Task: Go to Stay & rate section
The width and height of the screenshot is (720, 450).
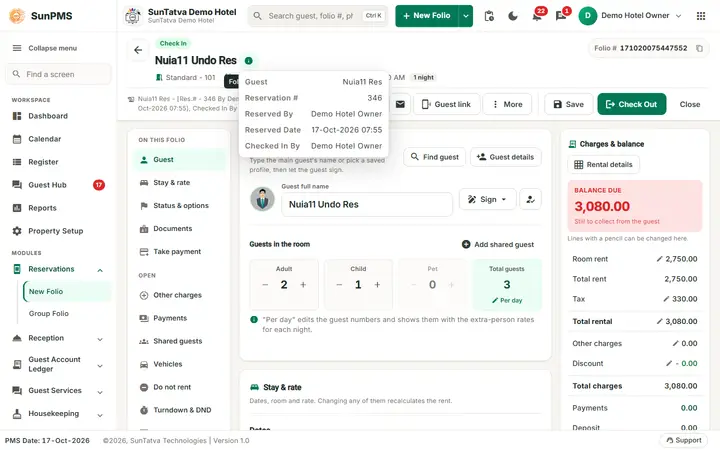Action: pyautogui.click(x=180, y=183)
